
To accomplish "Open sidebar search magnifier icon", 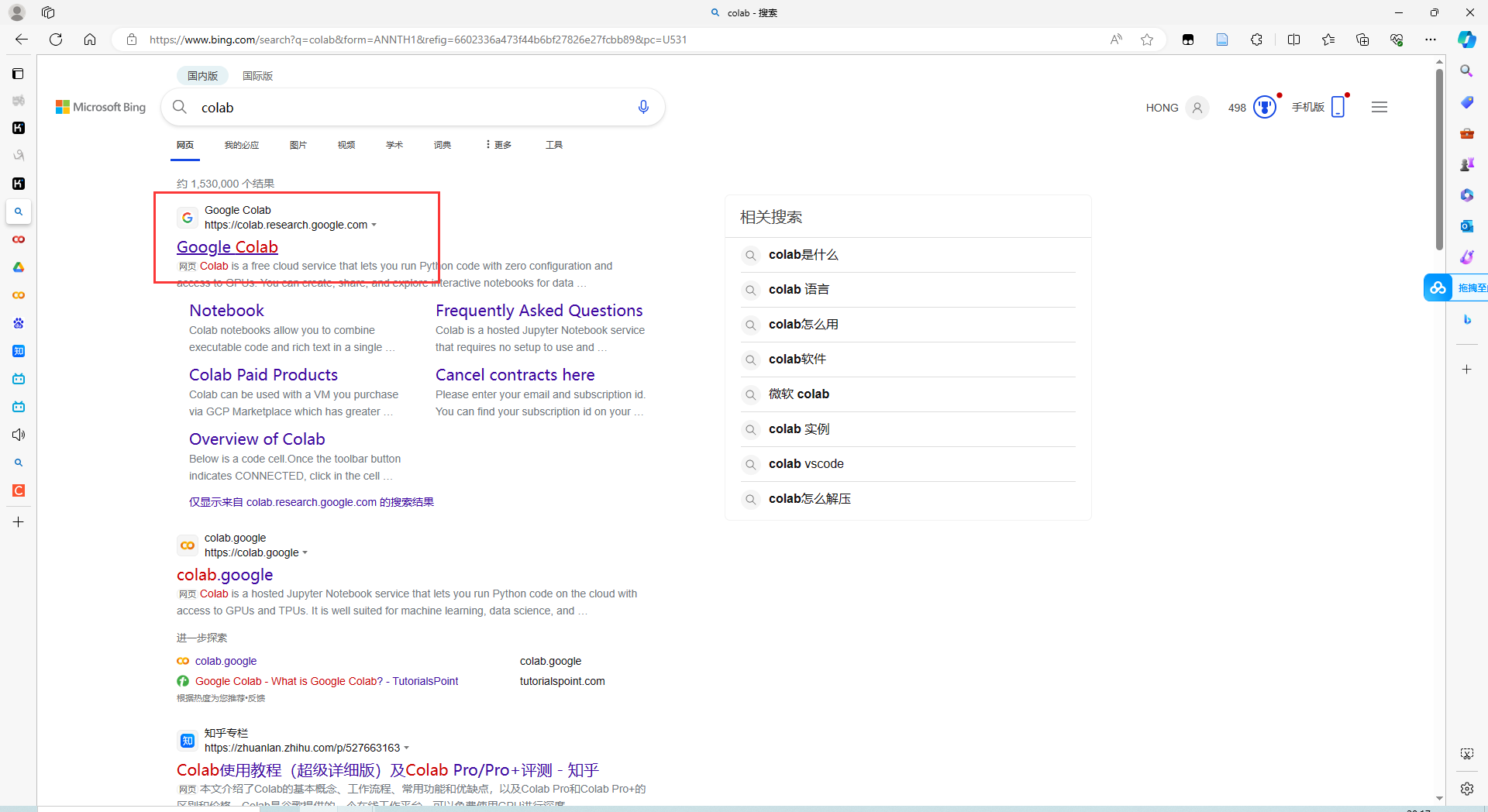I will pos(1466,71).
